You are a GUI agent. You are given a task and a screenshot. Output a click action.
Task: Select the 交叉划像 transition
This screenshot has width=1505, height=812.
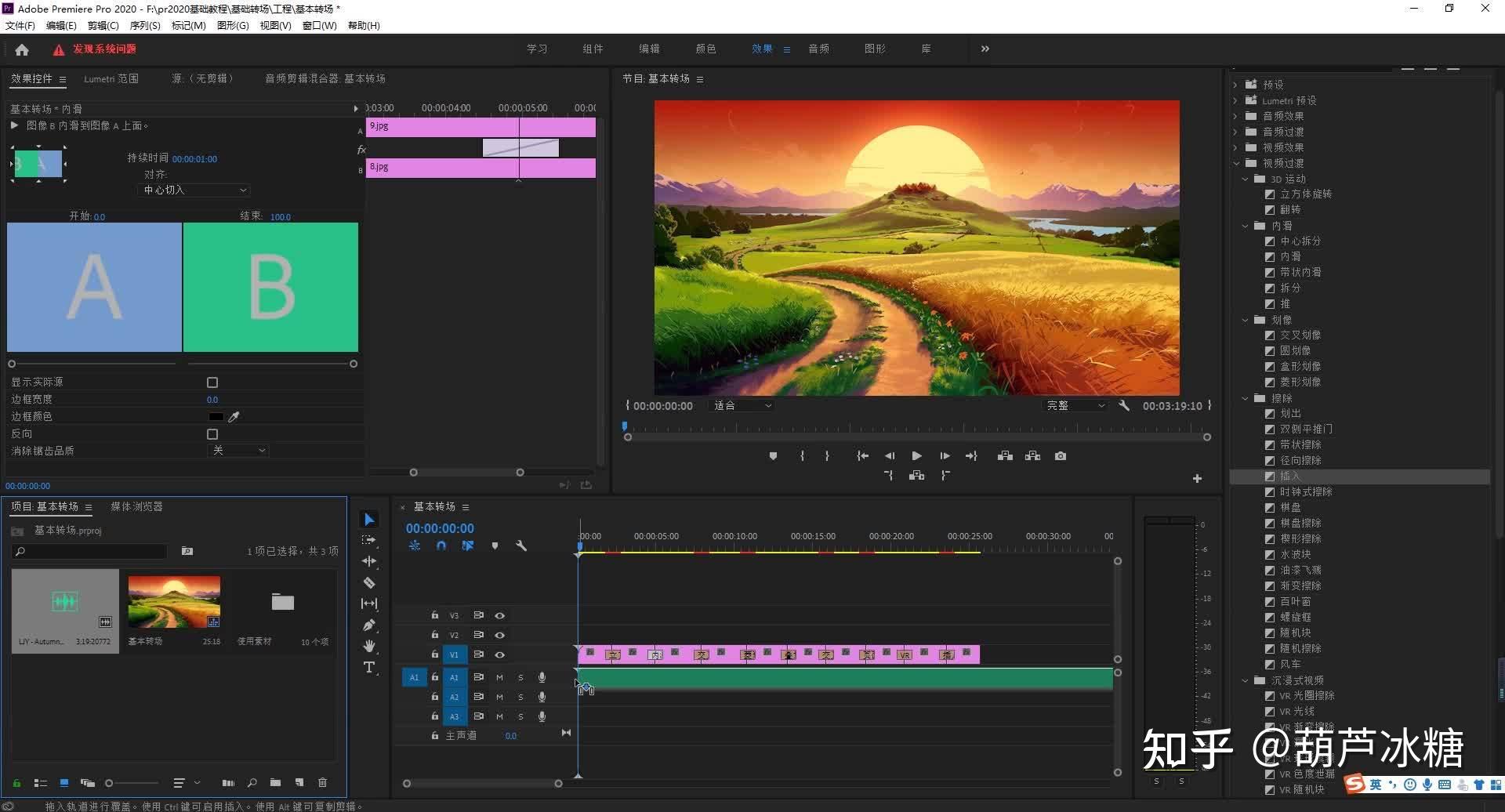(x=1300, y=335)
